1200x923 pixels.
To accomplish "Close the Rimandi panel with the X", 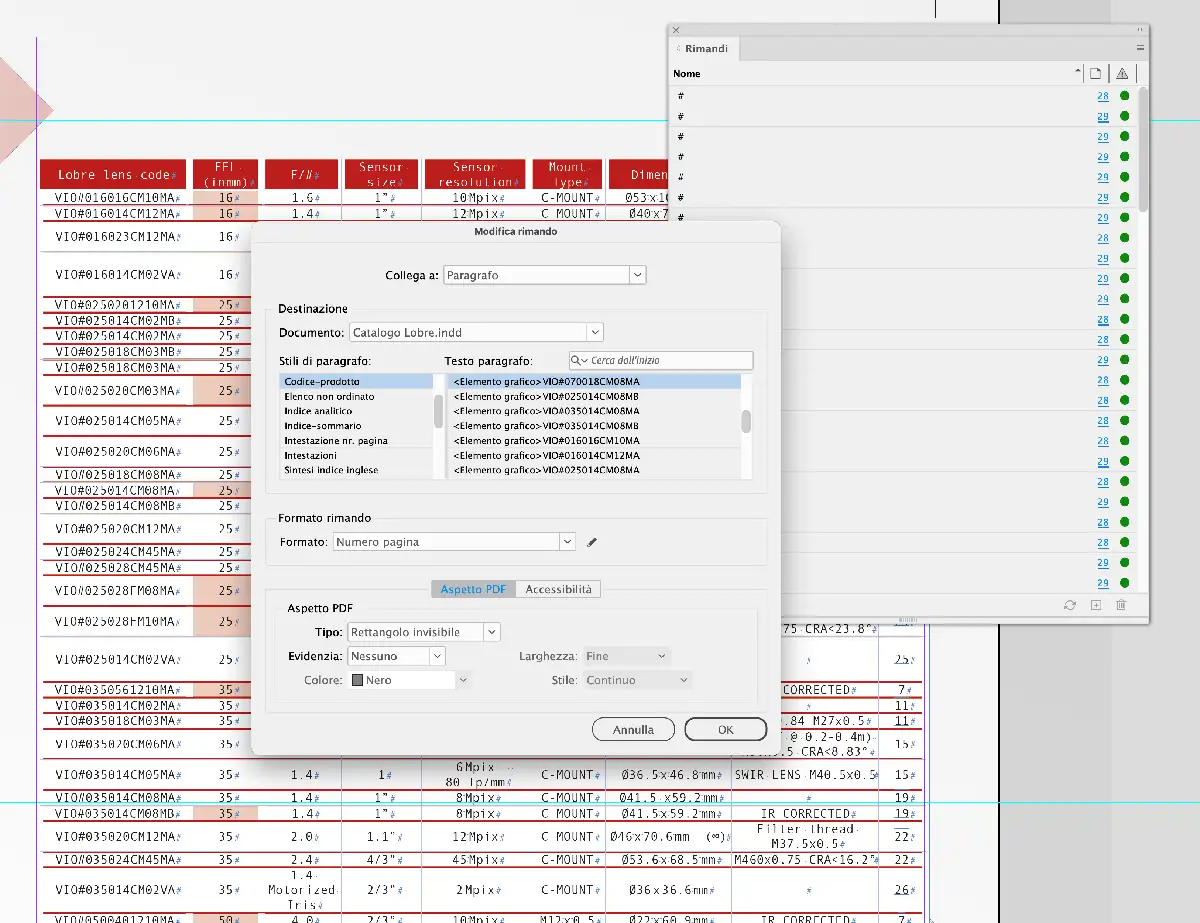I will (x=676, y=31).
